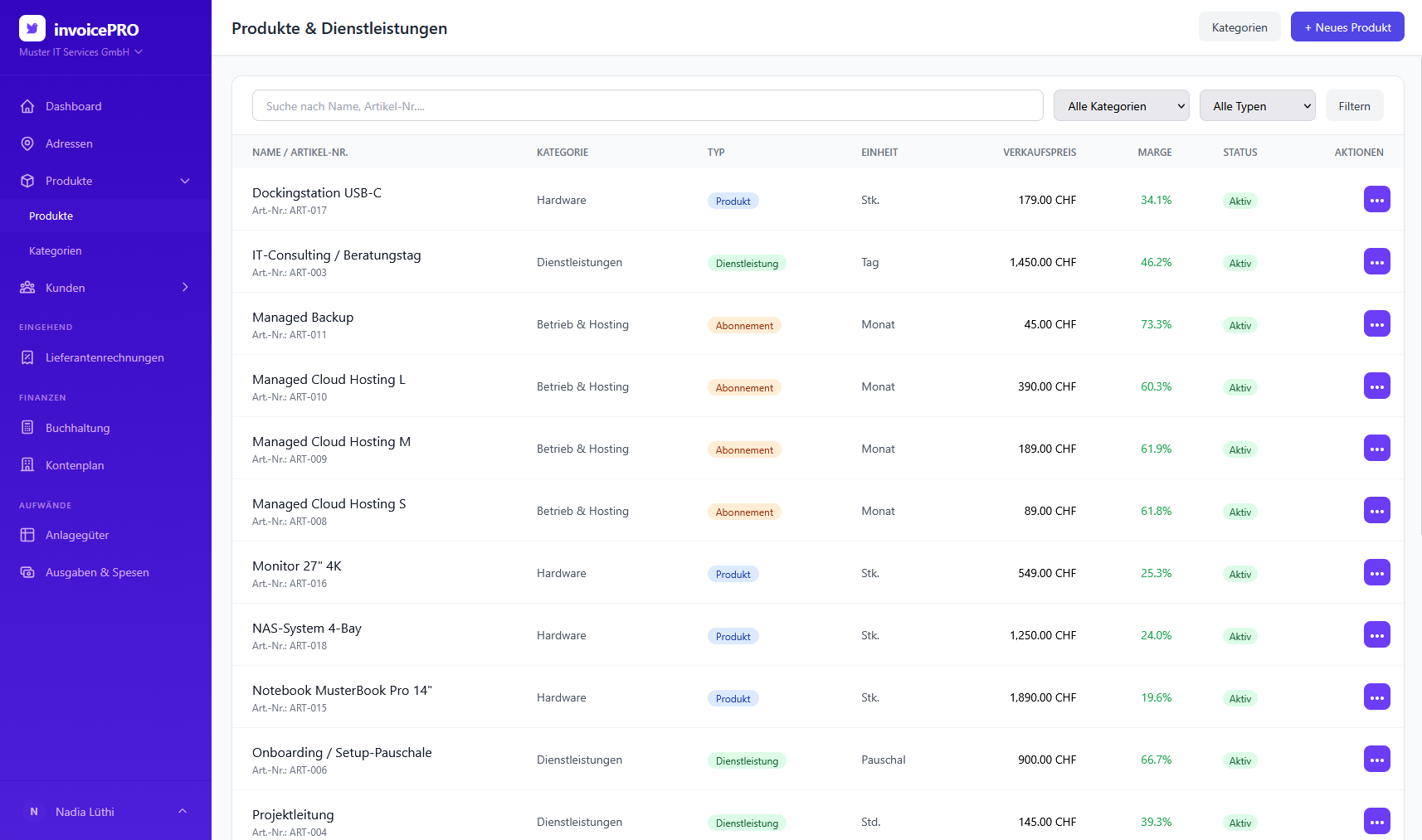The height and width of the screenshot is (840, 1422).
Task: Click the Kunden people icon
Action: [x=27, y=288]
